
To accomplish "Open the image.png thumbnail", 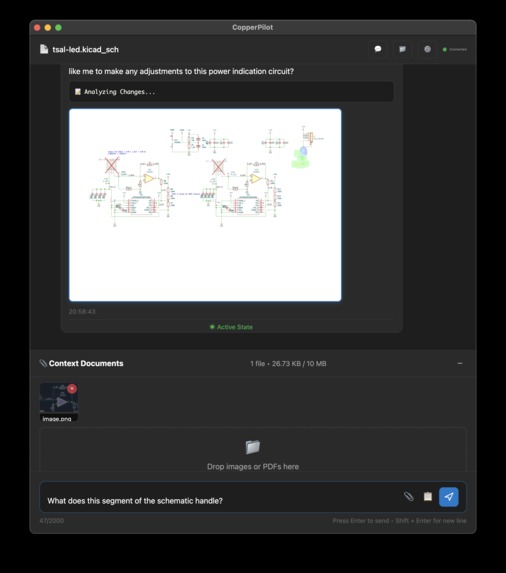I will point(58,402).
